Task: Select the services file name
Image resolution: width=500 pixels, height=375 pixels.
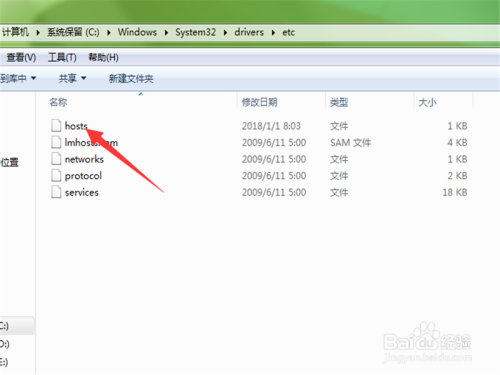Action: pyautogui.click(x=82, y=193)
